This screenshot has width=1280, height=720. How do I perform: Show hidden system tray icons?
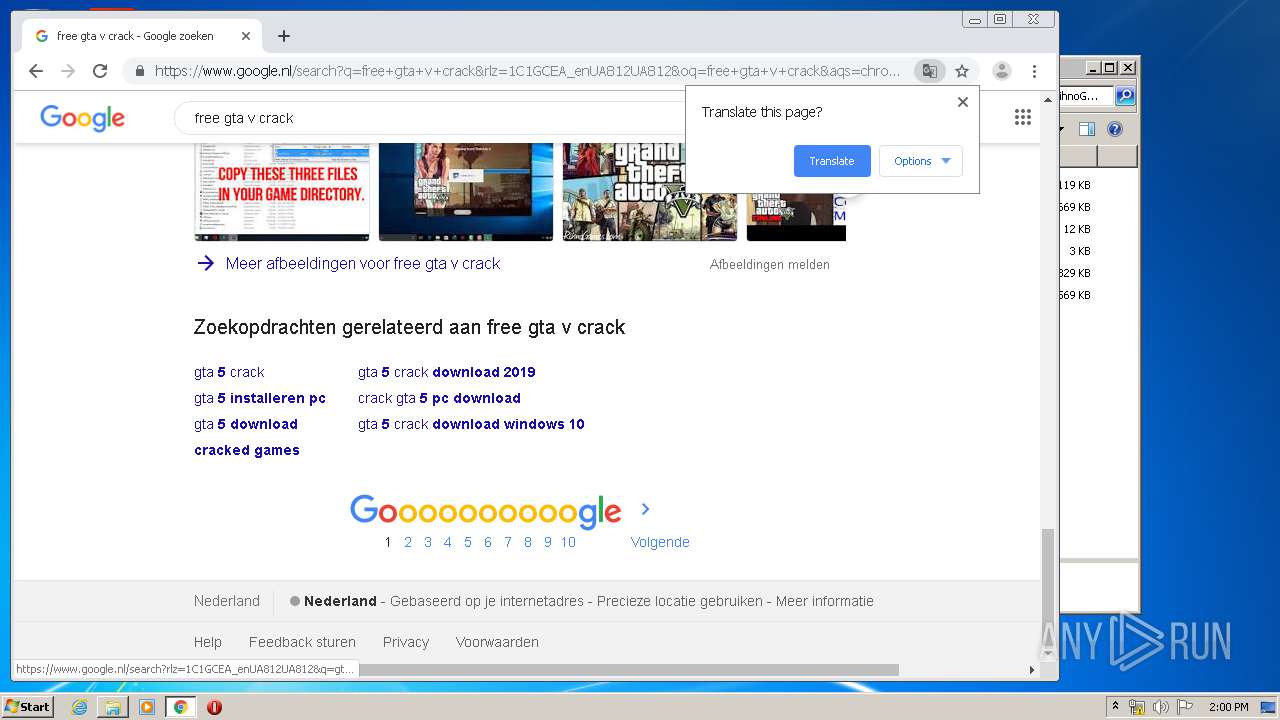[x=1115, y=707]
